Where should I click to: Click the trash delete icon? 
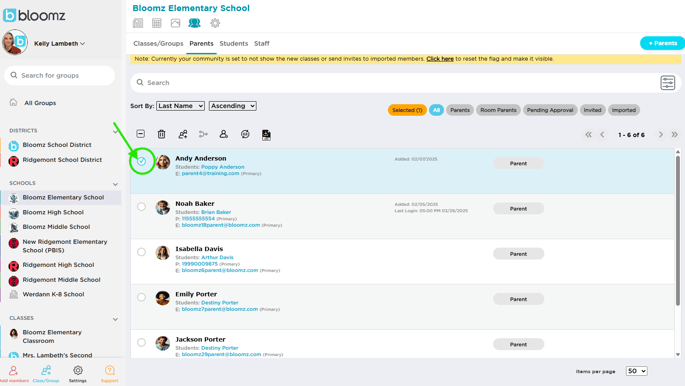tap(162, 134)
